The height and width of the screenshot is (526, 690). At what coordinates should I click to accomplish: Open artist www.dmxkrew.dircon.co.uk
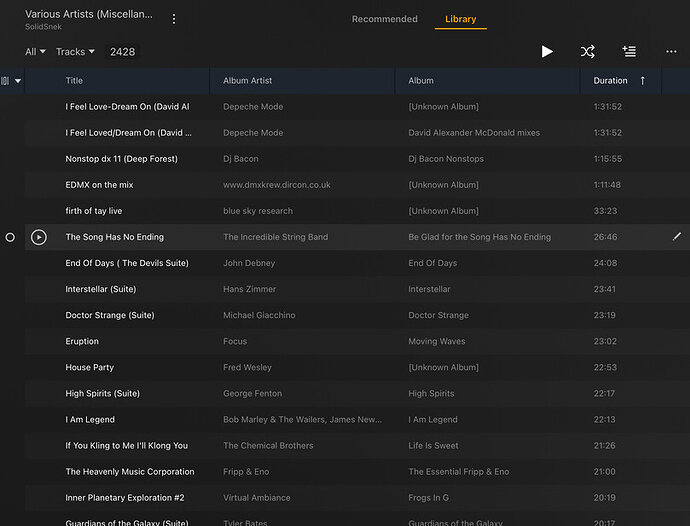point(277,185)
